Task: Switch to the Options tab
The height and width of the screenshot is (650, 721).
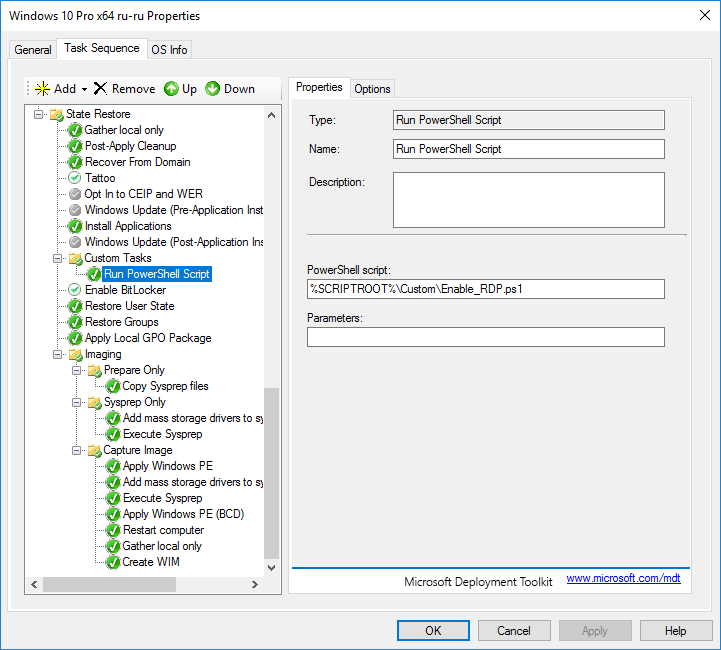Action: pyautogui.click(x=372, y=89)
